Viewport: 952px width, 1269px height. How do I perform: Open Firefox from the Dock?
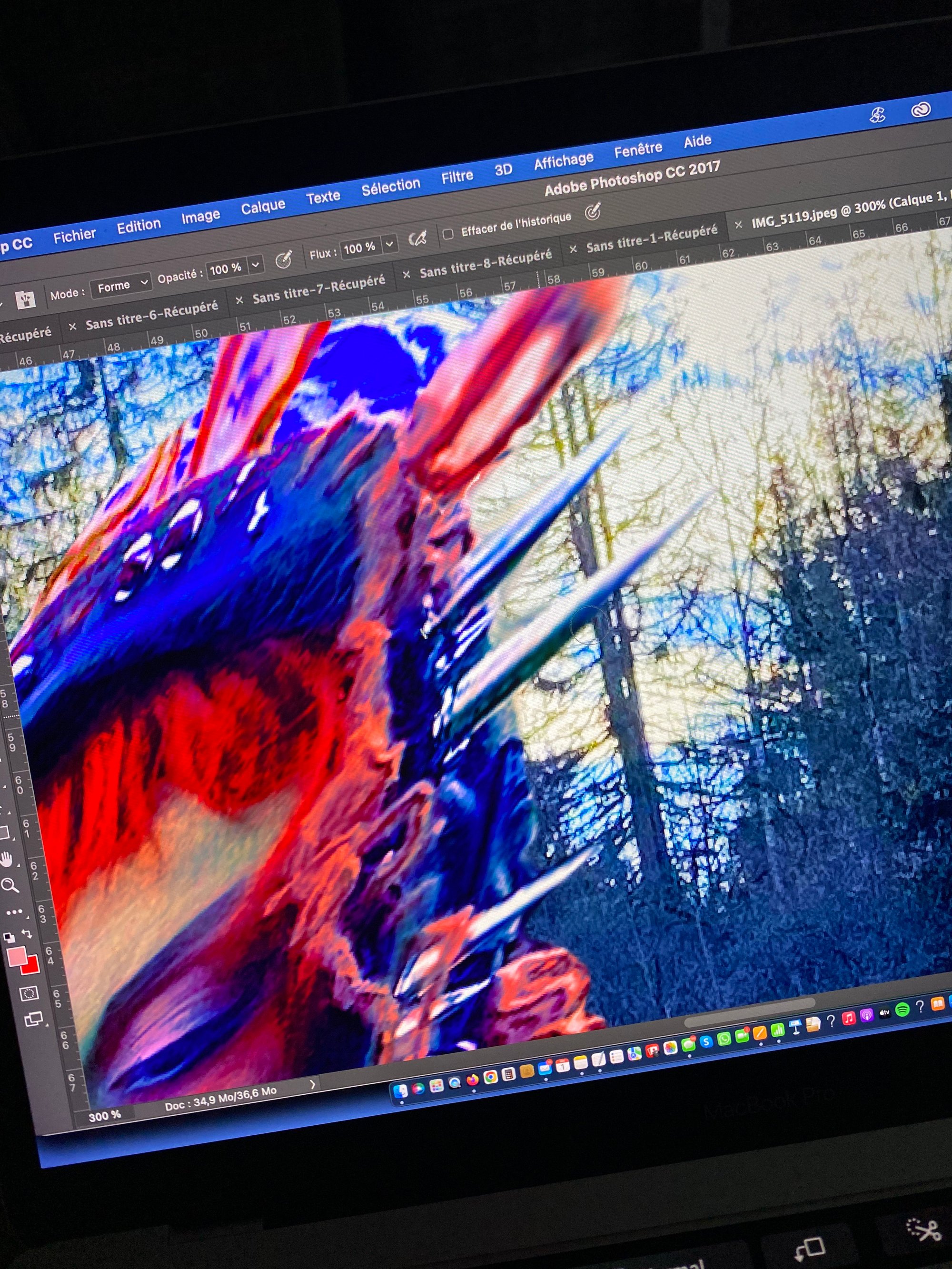(473, 1080)
